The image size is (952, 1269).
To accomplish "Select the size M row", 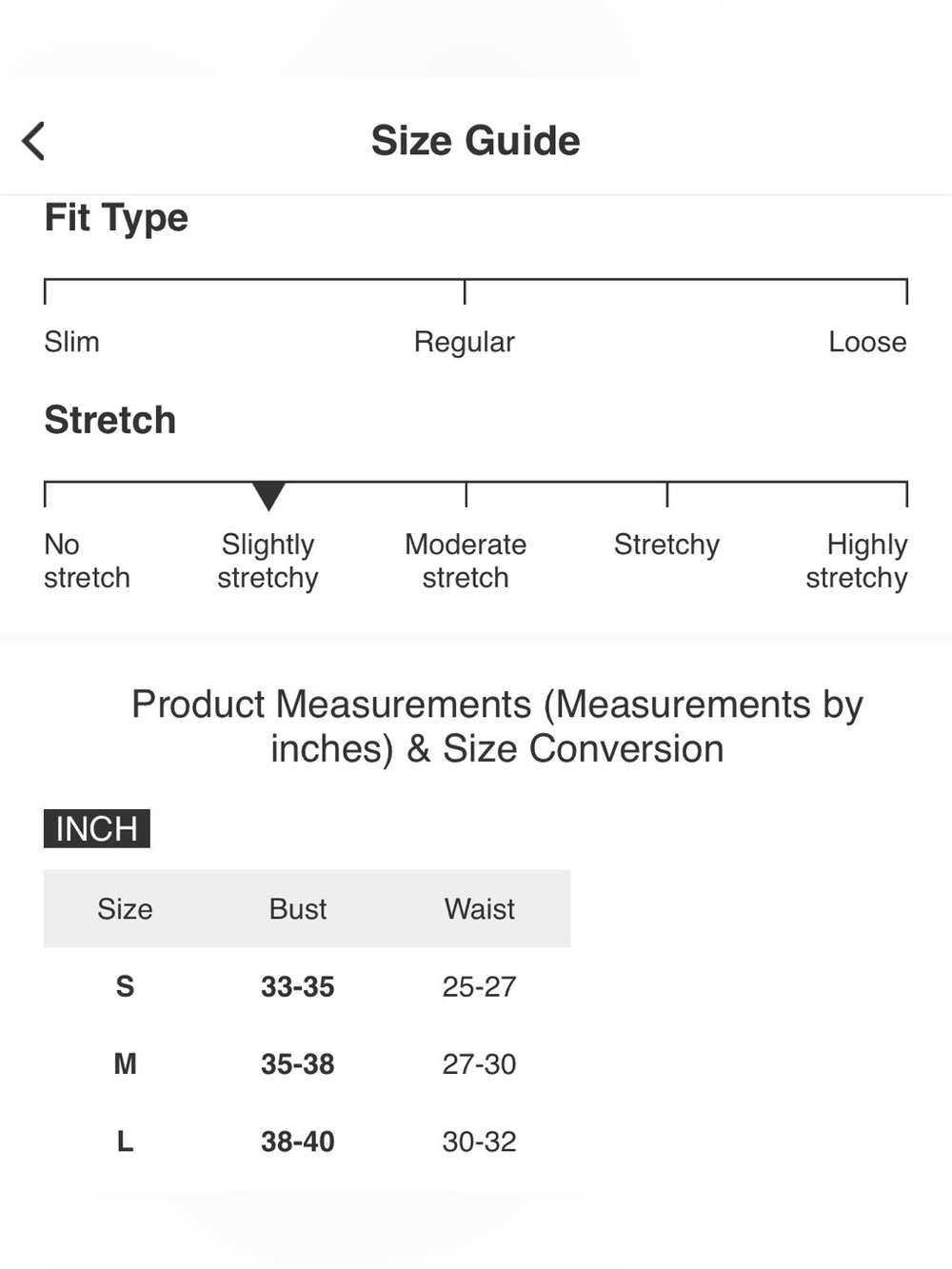I will [307, 1063].
